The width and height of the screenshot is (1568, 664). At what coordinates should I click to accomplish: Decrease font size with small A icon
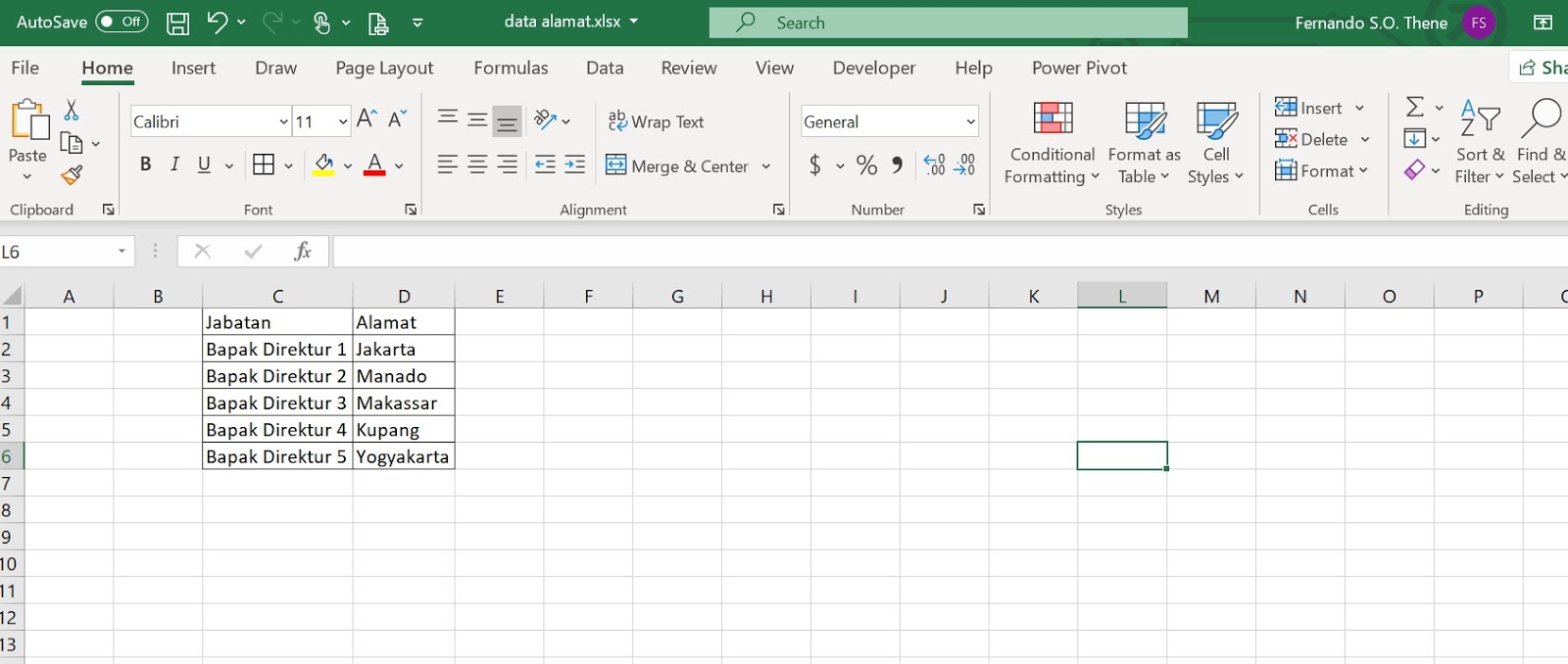397,119
